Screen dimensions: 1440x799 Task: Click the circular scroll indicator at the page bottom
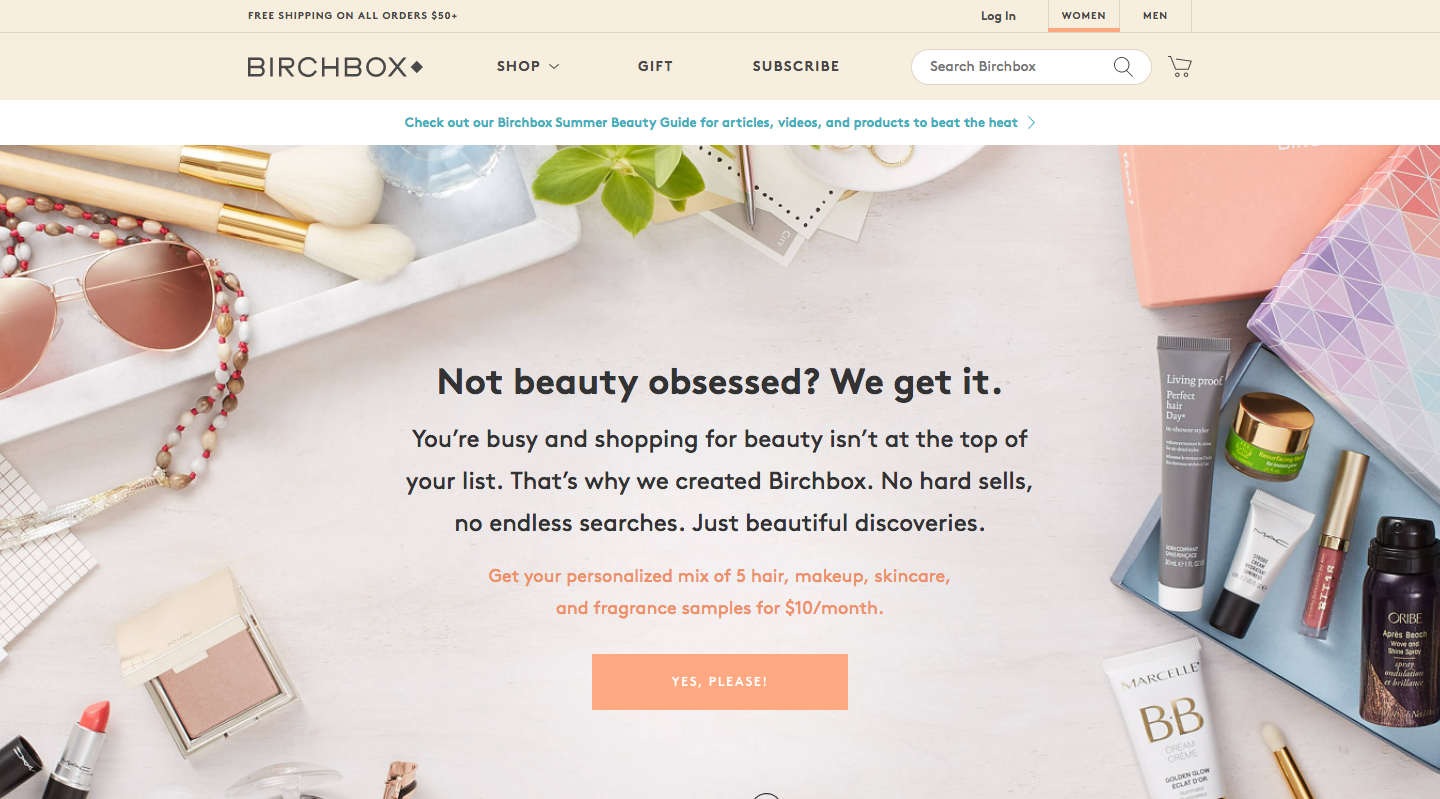766,796
